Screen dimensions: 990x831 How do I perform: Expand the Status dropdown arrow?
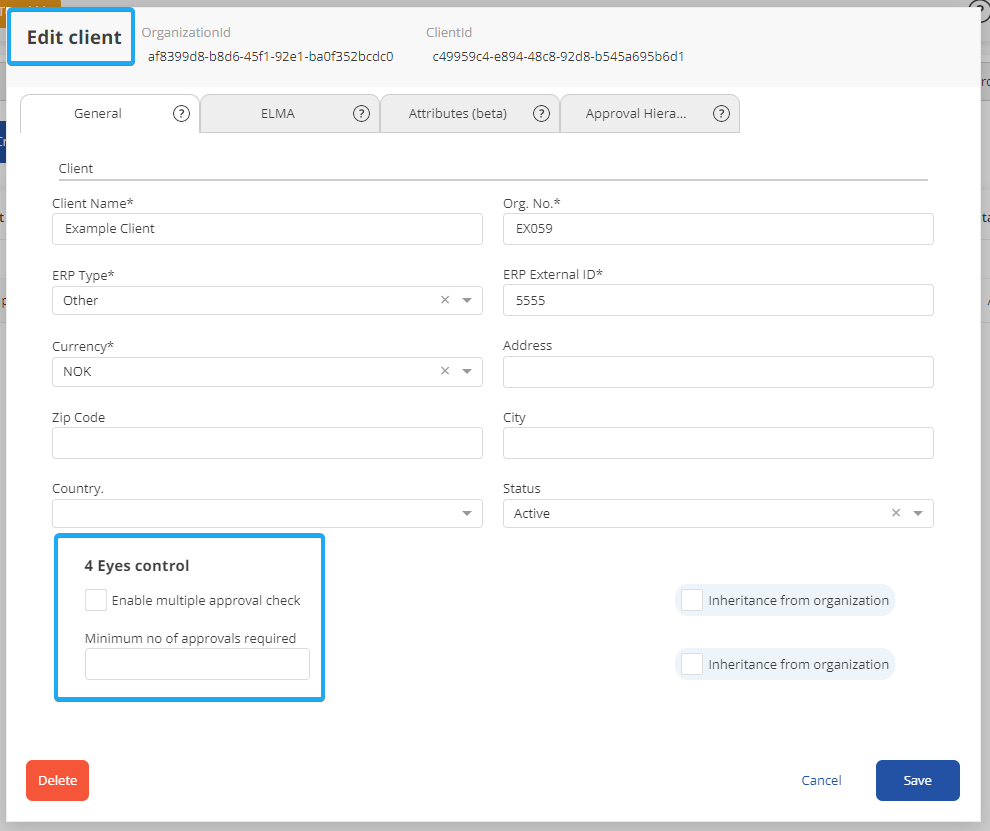918,514
